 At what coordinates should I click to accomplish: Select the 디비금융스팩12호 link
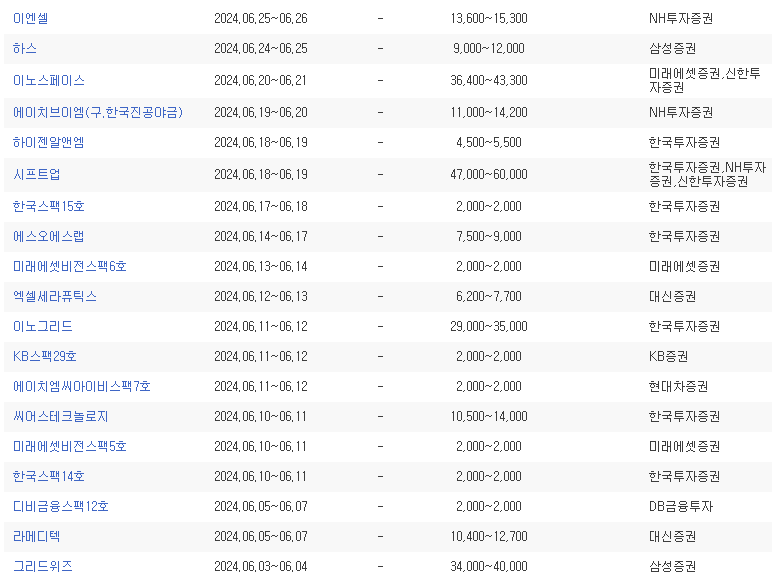[x=61, y=507]
